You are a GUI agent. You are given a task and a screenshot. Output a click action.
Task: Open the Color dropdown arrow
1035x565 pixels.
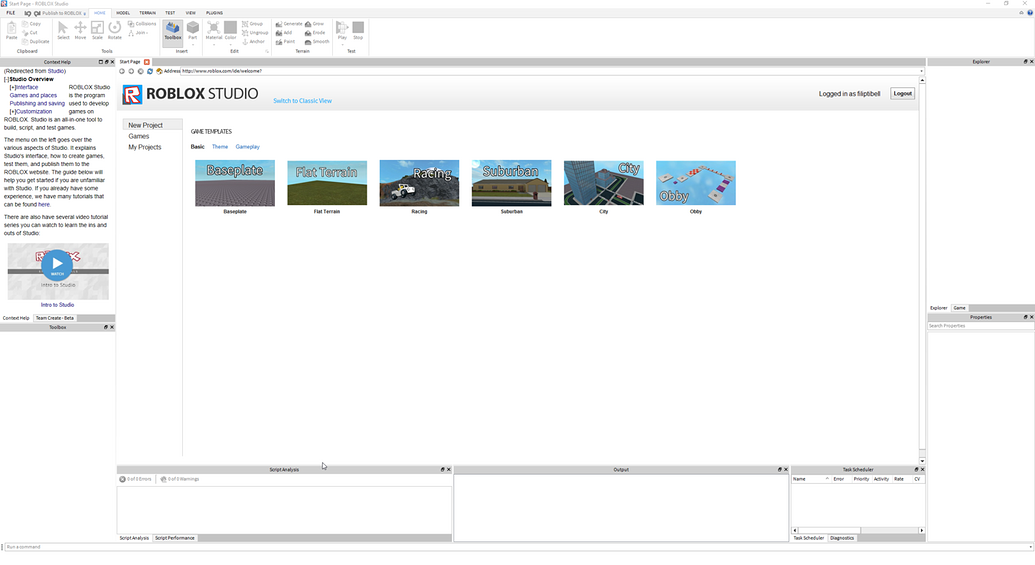(x=230, y=44)
